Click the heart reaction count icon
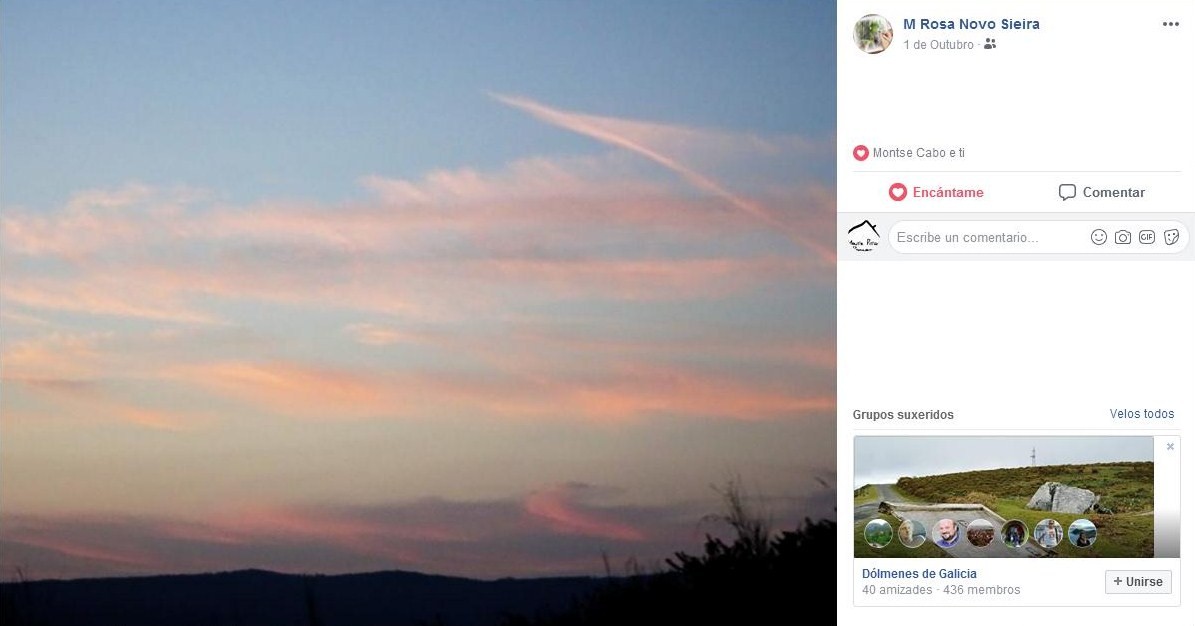Image resolution: width=1195 pixels, height=626 pixels. coord(860,153)
